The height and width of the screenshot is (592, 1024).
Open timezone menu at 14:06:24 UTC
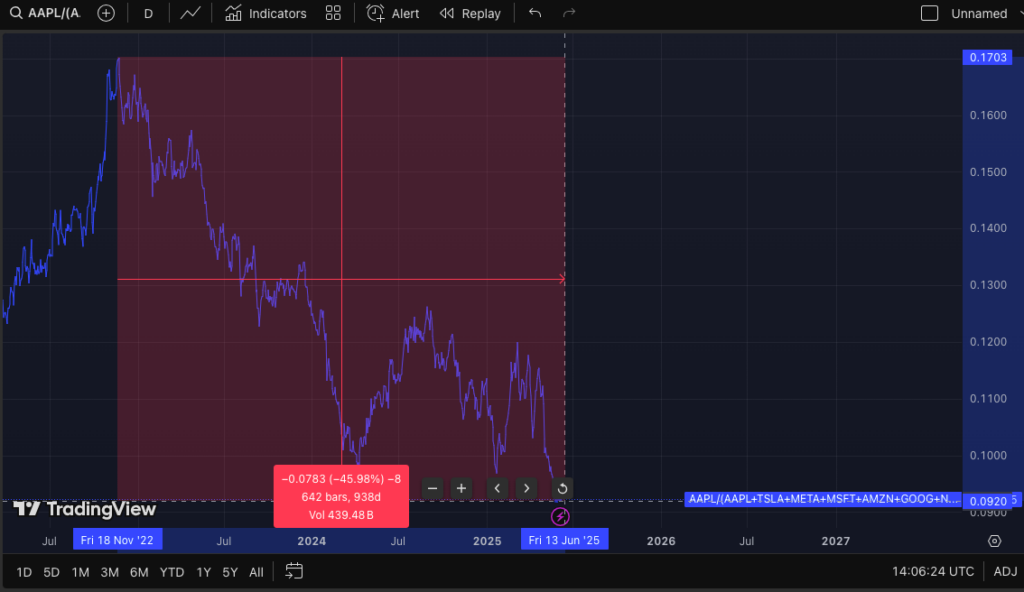[x=933, y=572]
